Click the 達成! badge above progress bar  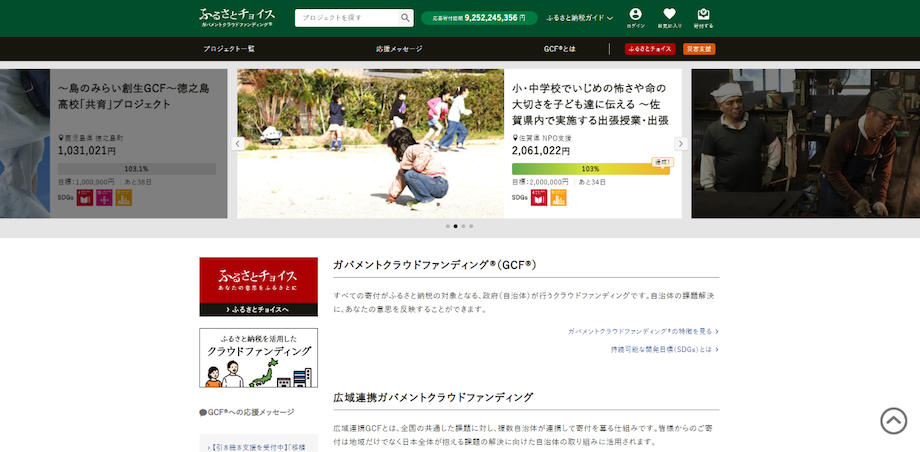click(662, 161)
